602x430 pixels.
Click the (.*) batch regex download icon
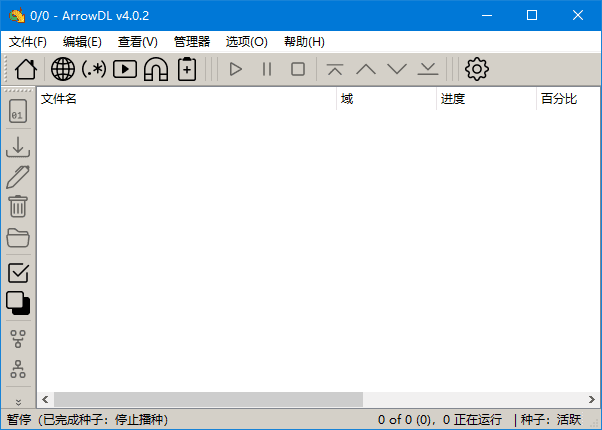pos(94,69)
